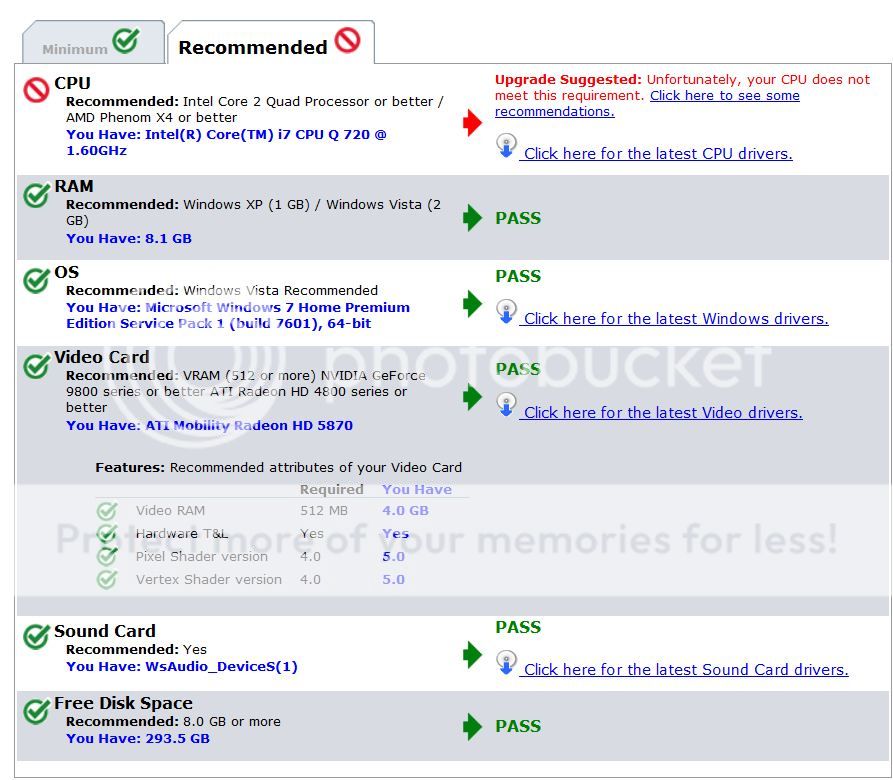The width and height of the screenshot is (893, 780).
Task: Click 'You Have: WsAudio_DeviceS(1)' text
Action: [182, 667]
